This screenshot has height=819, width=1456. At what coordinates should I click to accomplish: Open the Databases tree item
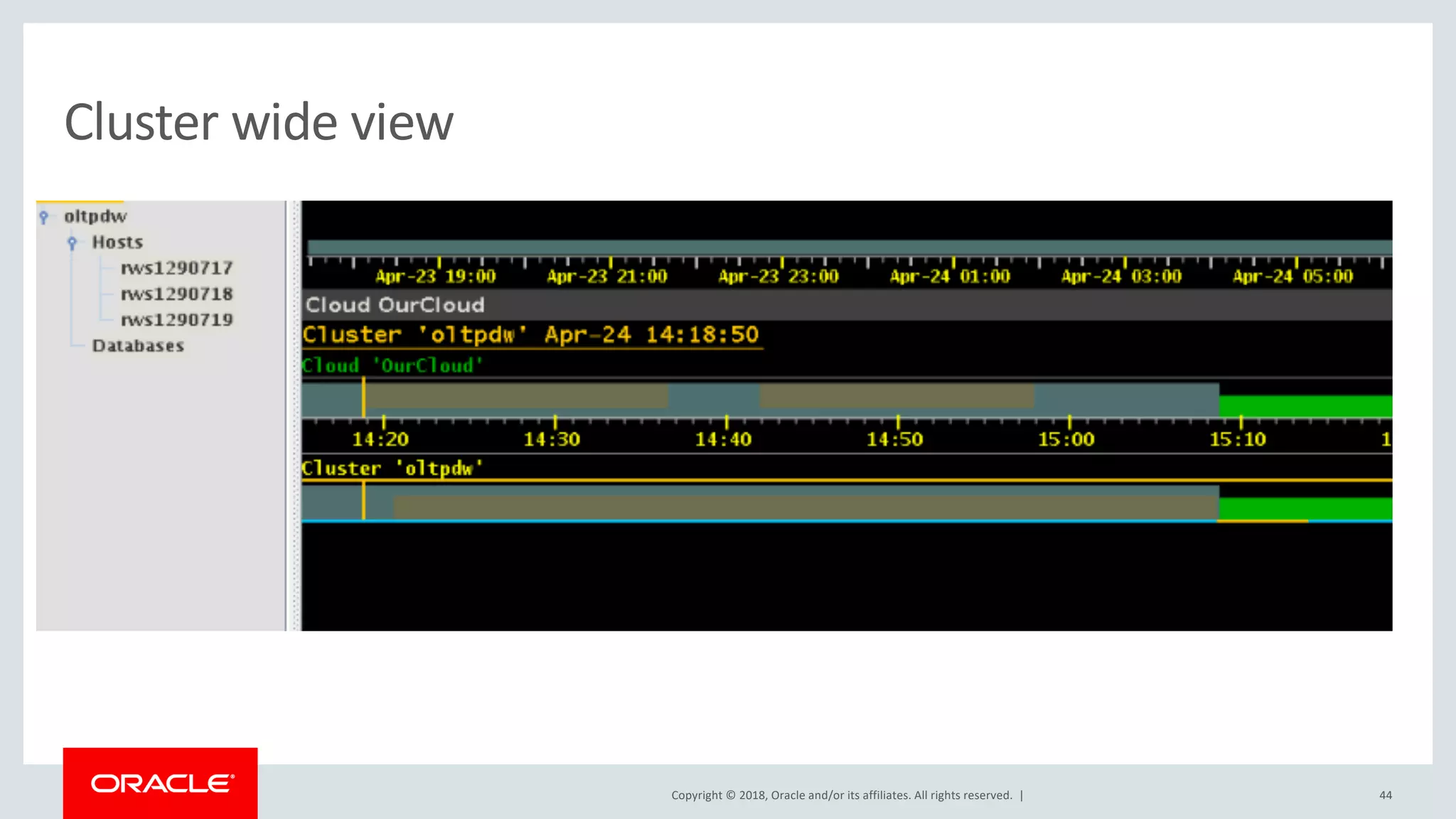coord(138,346)
